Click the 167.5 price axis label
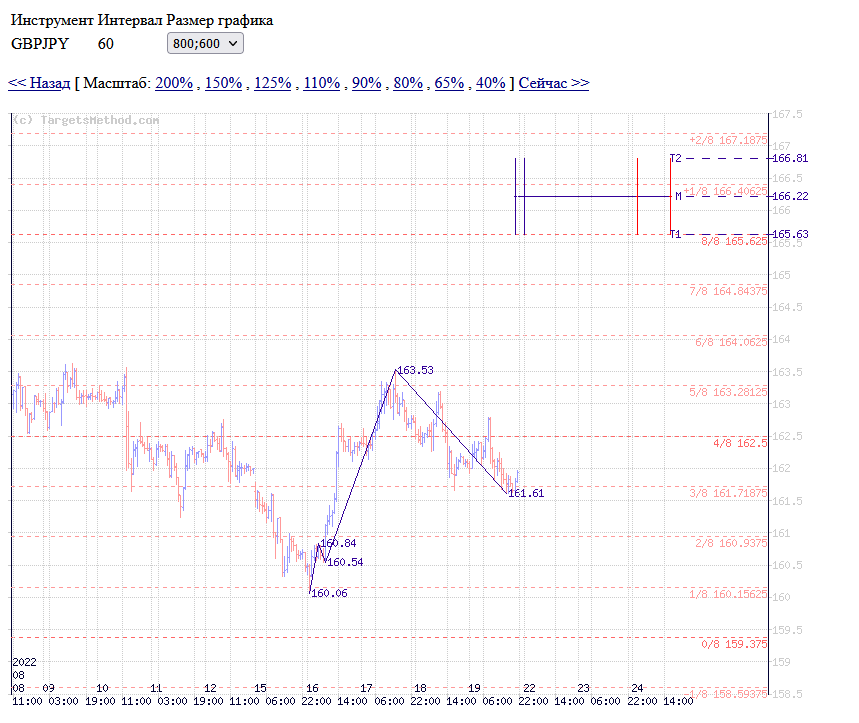Image resolution: width=859 pixels, height=723 pixels. [787, 114]
